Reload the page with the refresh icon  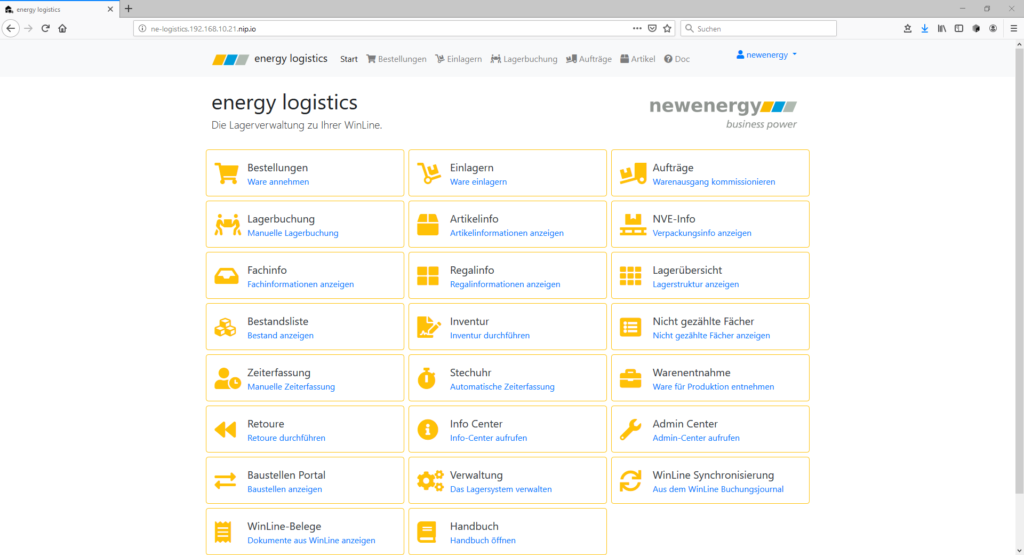point(46,28)
